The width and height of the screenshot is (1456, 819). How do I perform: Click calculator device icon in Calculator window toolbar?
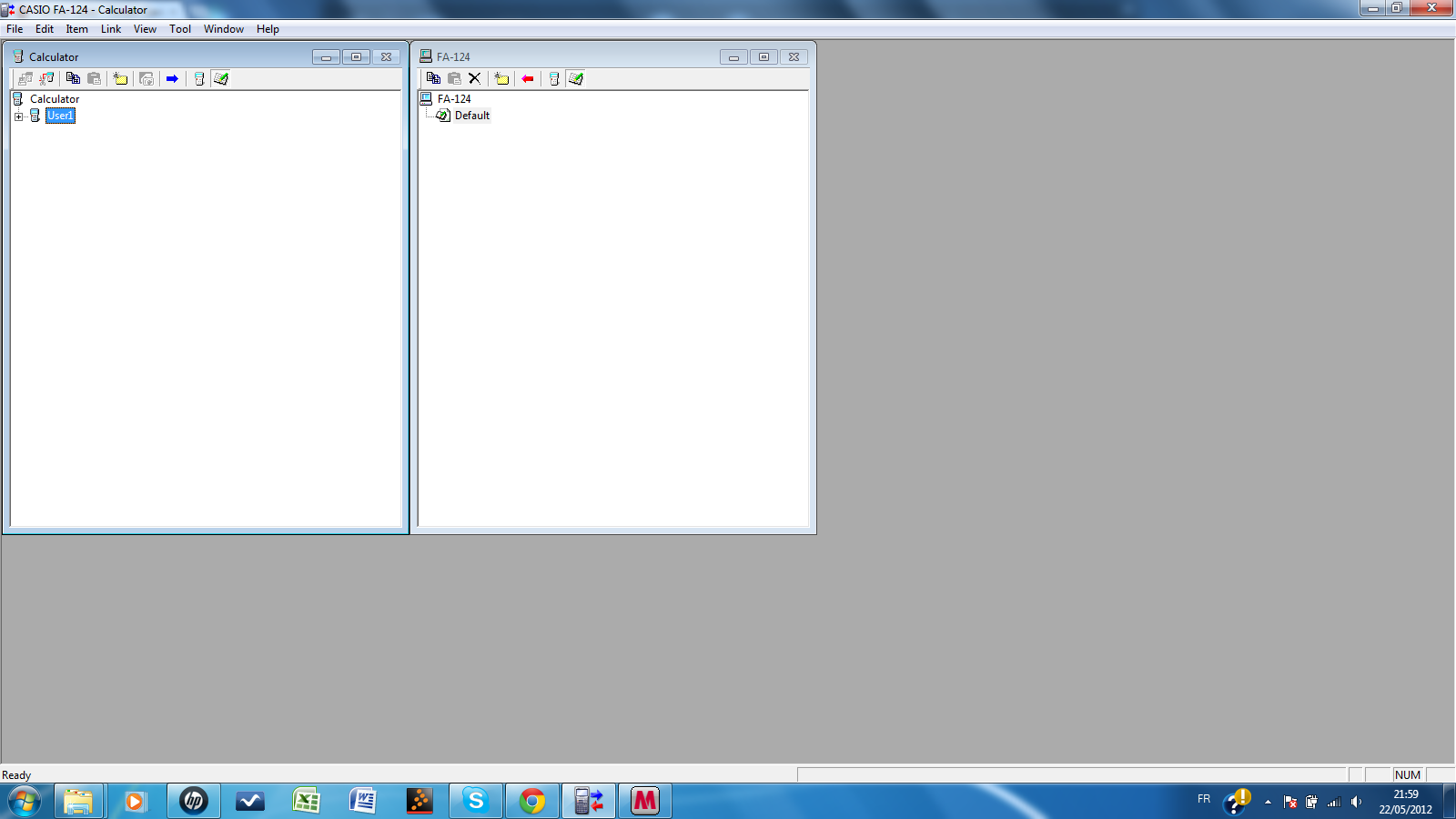(199, 79)
